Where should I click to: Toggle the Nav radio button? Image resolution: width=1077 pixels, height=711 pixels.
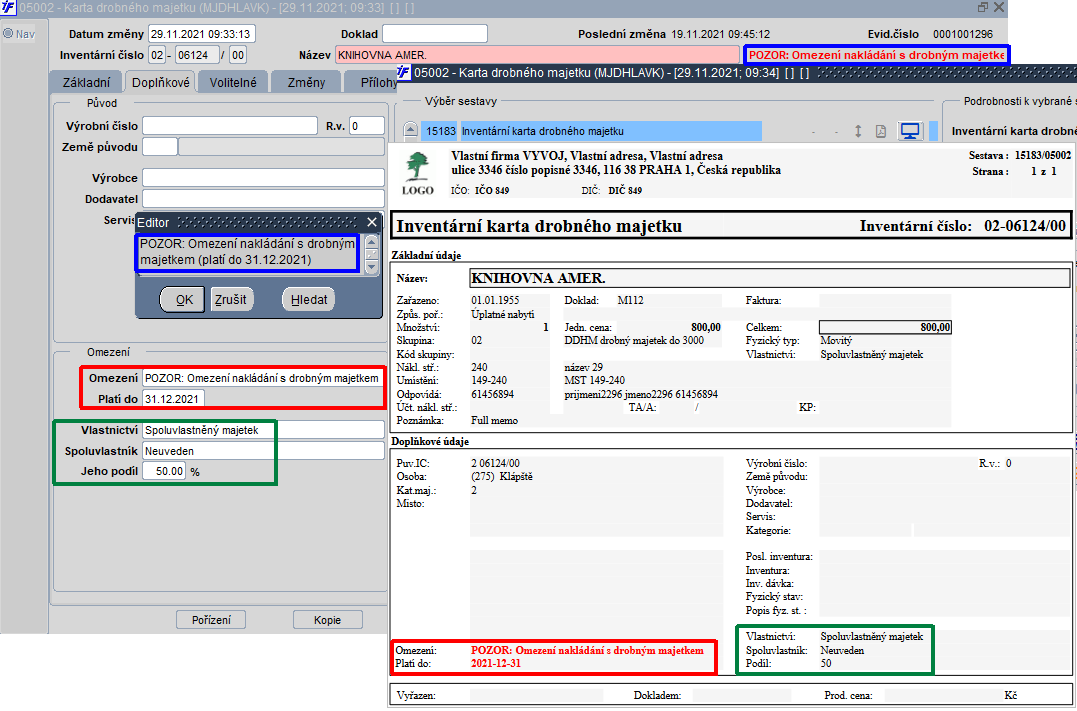8,34
